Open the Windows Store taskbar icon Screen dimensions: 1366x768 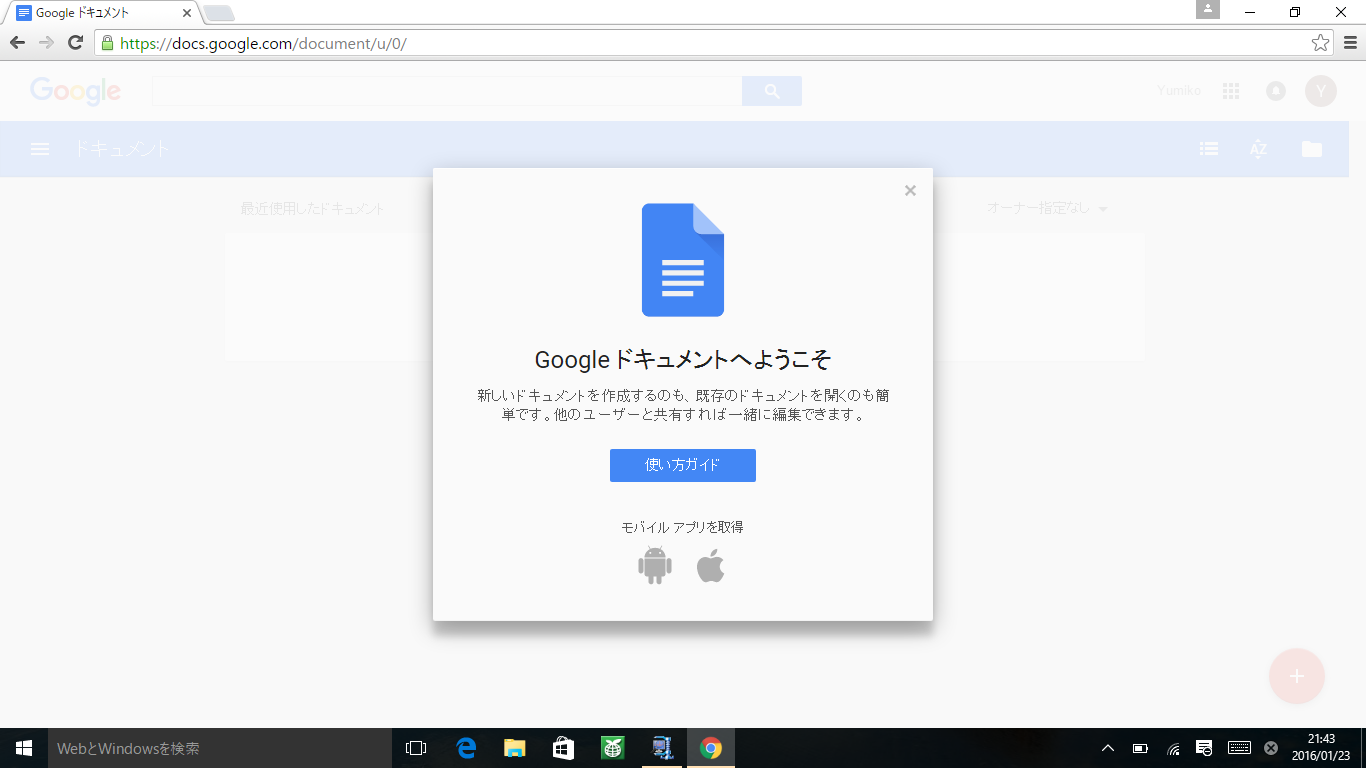coord(563,748)
